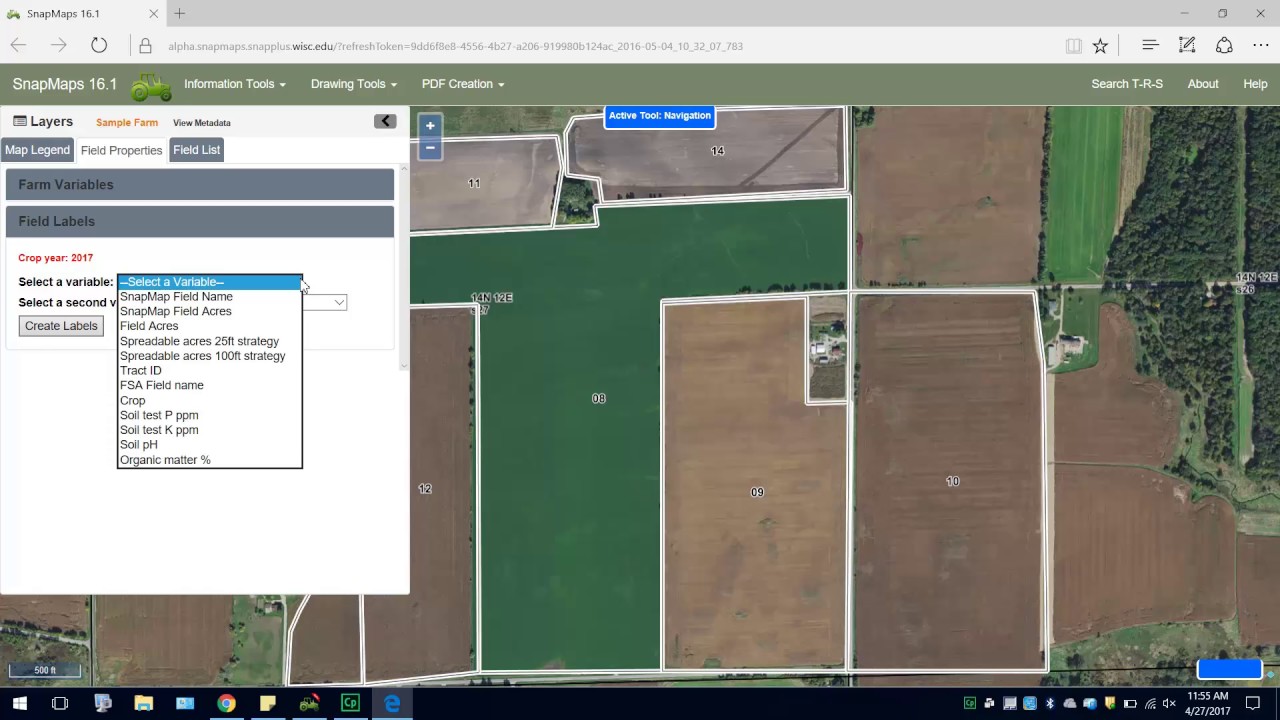Switch to the Map Legend tab
This screenshot has height=720, width=1280.
tap(37, 150)
